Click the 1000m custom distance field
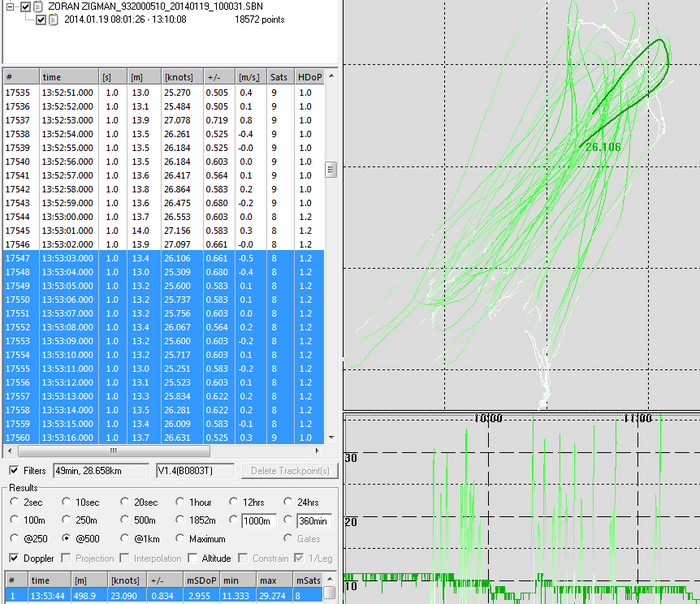This screenshot has height=604, width=700. point(259,521)
